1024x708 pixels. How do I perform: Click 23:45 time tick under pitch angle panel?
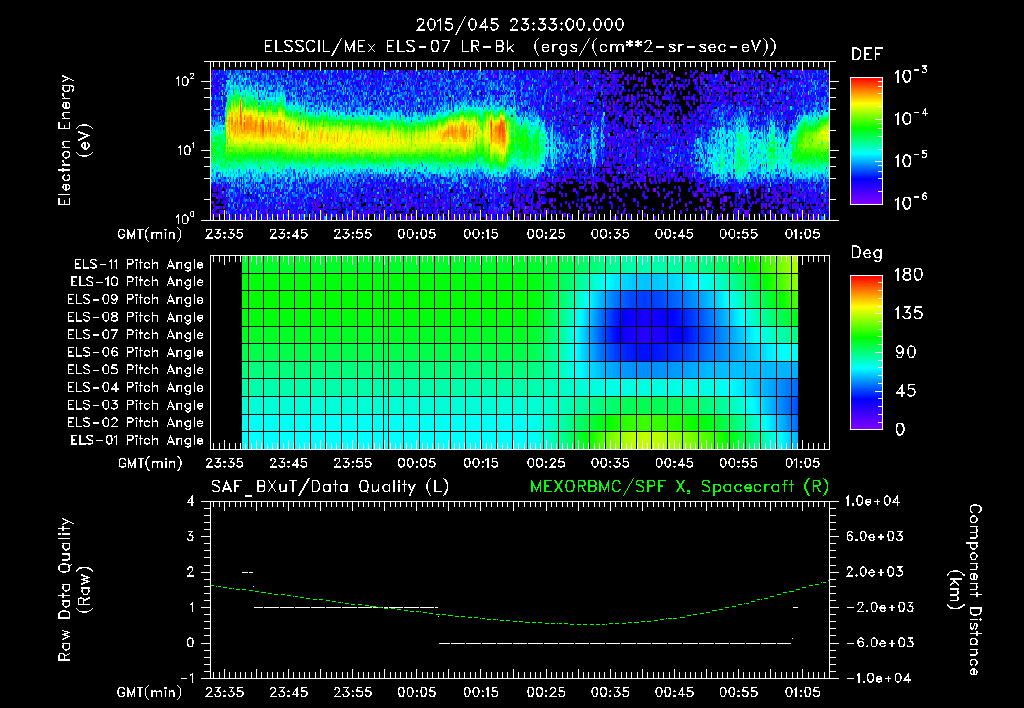[289, 463]
